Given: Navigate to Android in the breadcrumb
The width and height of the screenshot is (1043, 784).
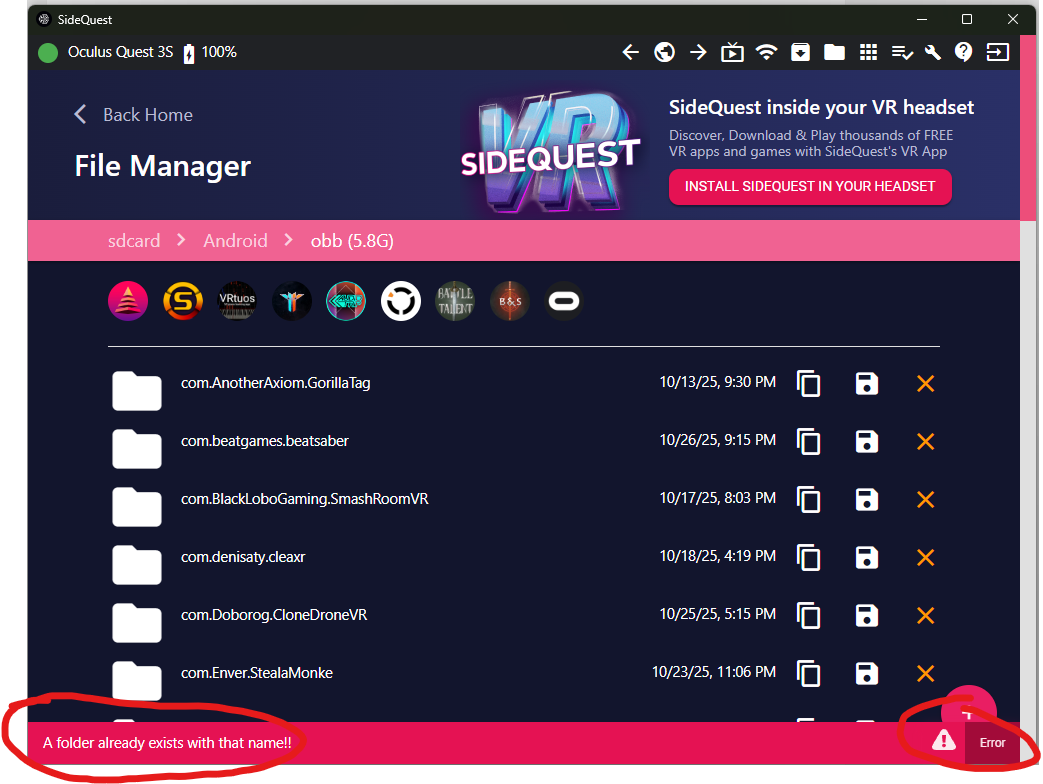Looking at the screenshot, I should point(235,241).
